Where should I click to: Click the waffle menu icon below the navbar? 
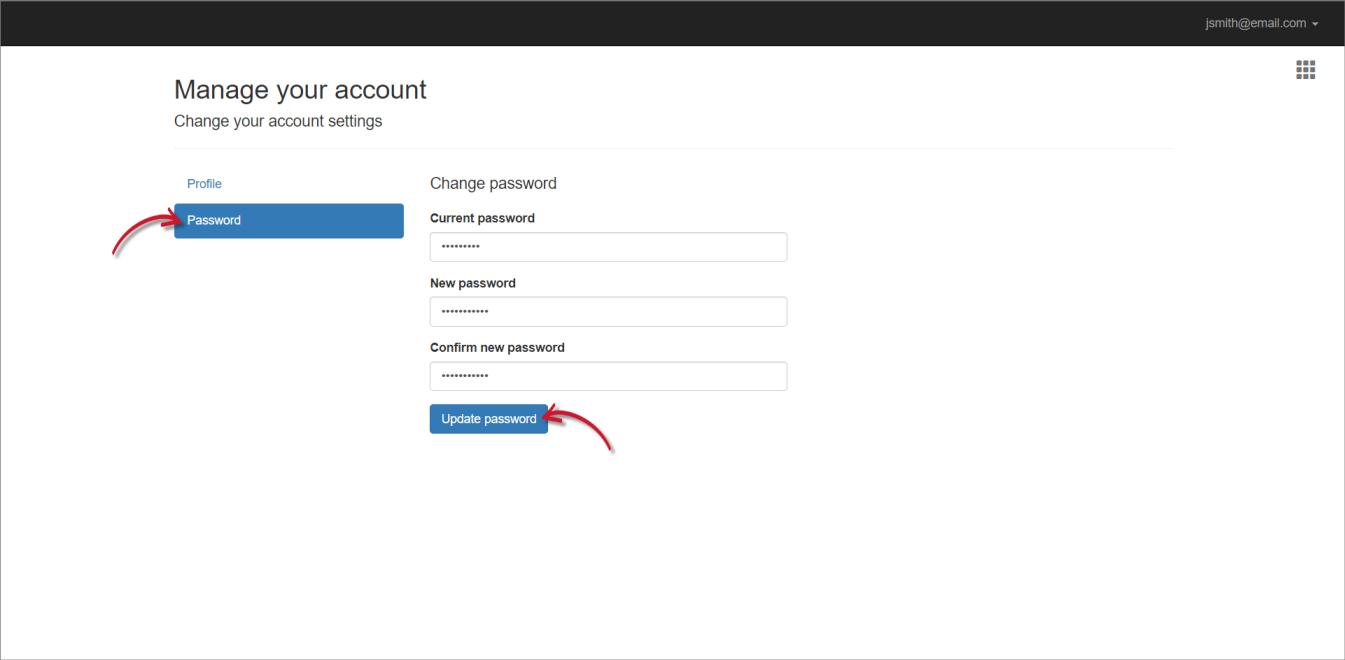(1305, 69)
